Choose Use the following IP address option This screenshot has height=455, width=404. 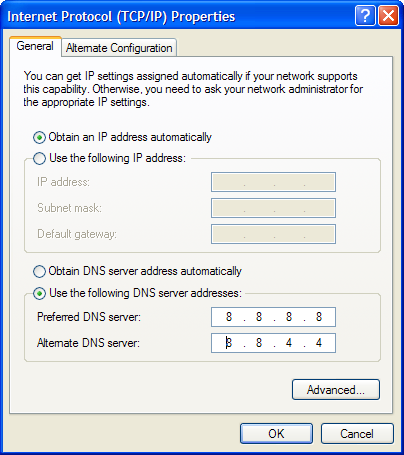pos(39,158)
